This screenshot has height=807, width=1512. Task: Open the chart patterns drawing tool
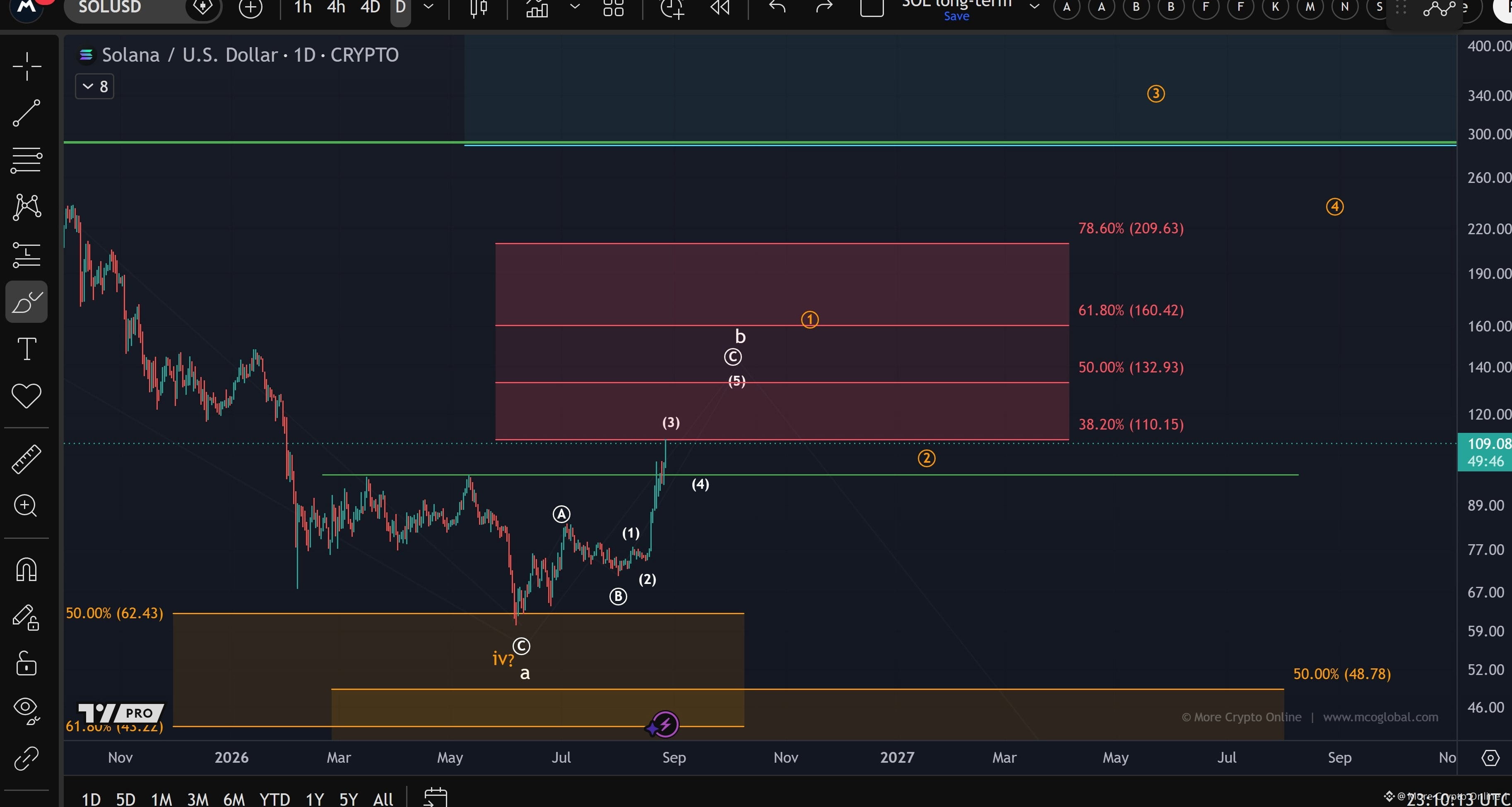coord(26,207)
